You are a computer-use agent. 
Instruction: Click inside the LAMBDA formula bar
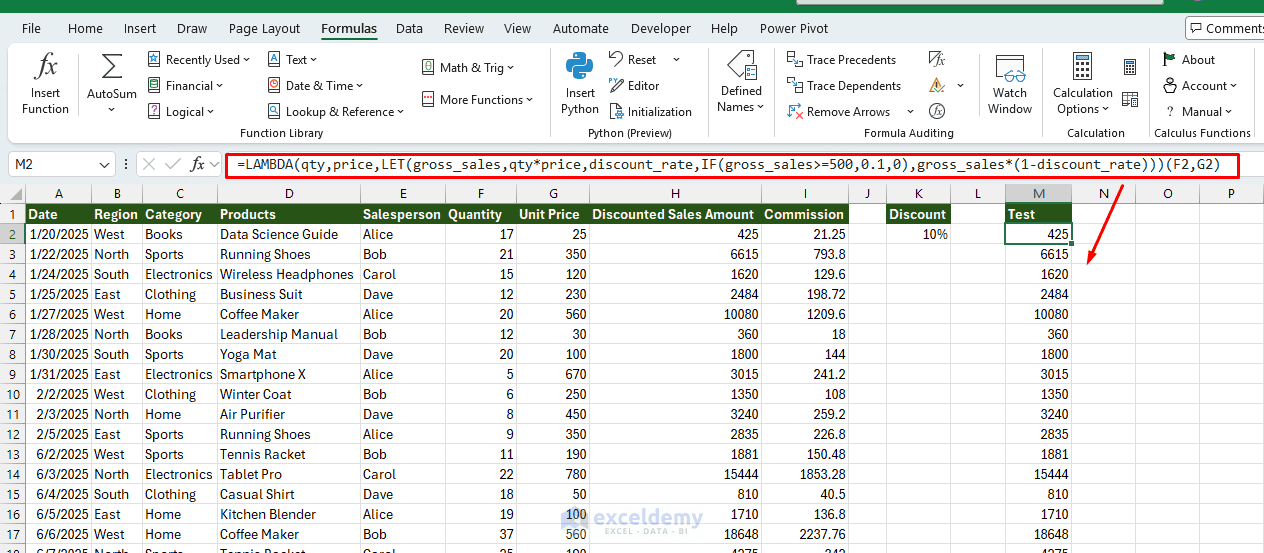(x=733, y=164)
